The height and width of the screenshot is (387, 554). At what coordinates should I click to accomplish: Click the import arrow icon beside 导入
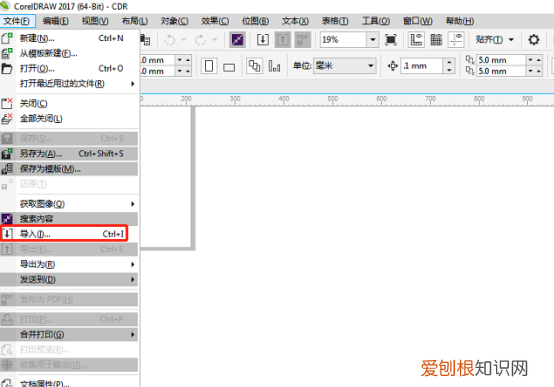(7, 234)
